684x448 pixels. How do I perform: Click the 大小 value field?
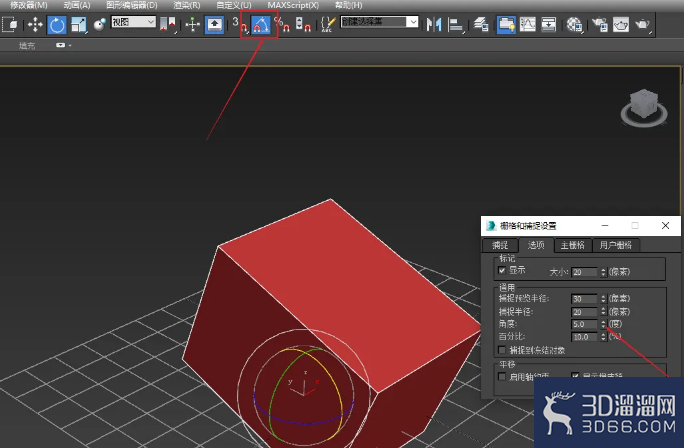[x=584, y=272]
